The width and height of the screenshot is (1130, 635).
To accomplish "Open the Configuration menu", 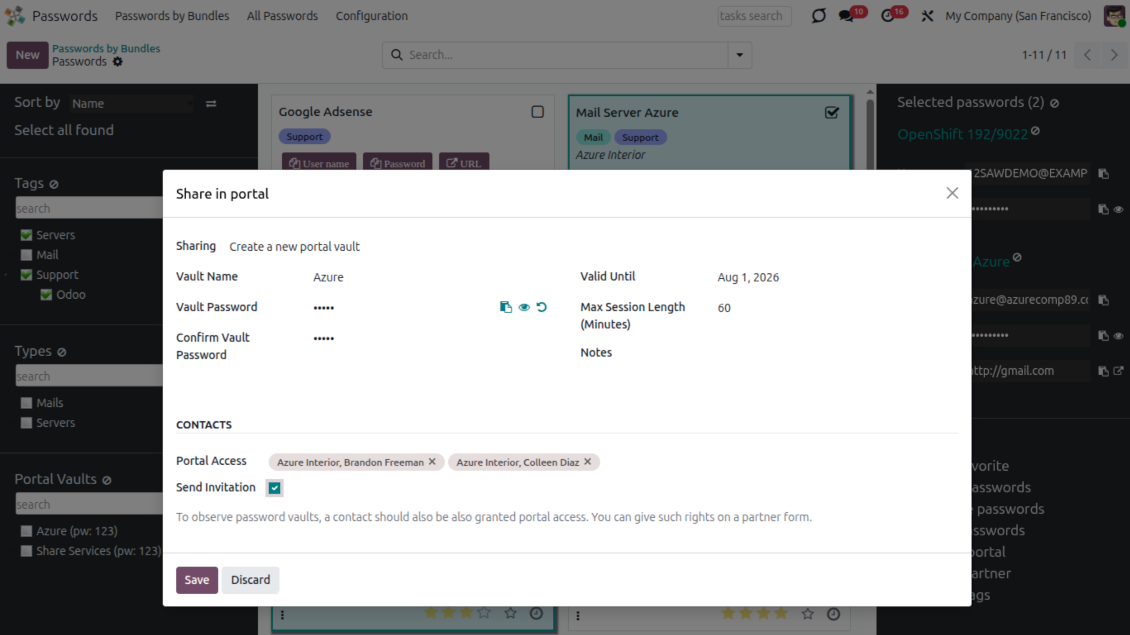I will (371, 16).
